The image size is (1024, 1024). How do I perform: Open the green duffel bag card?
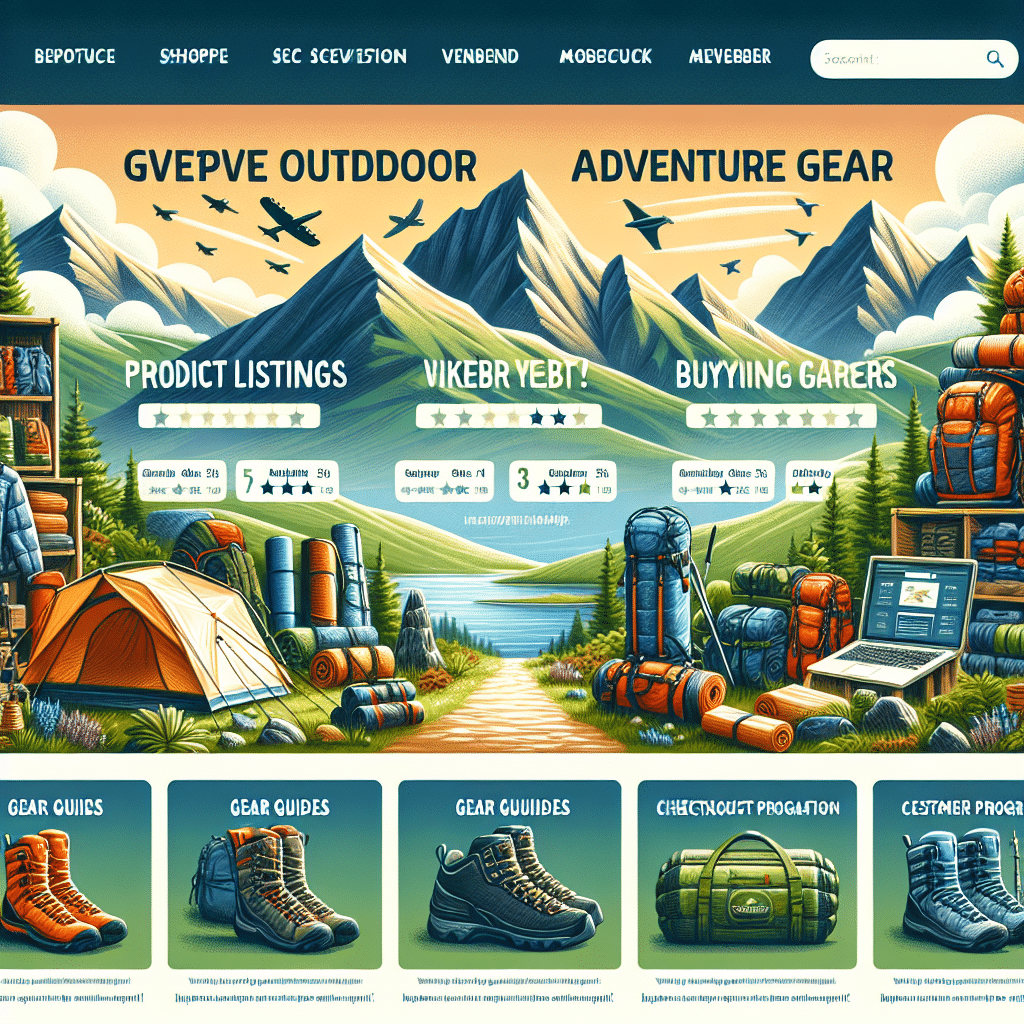[x=747, y=874]
